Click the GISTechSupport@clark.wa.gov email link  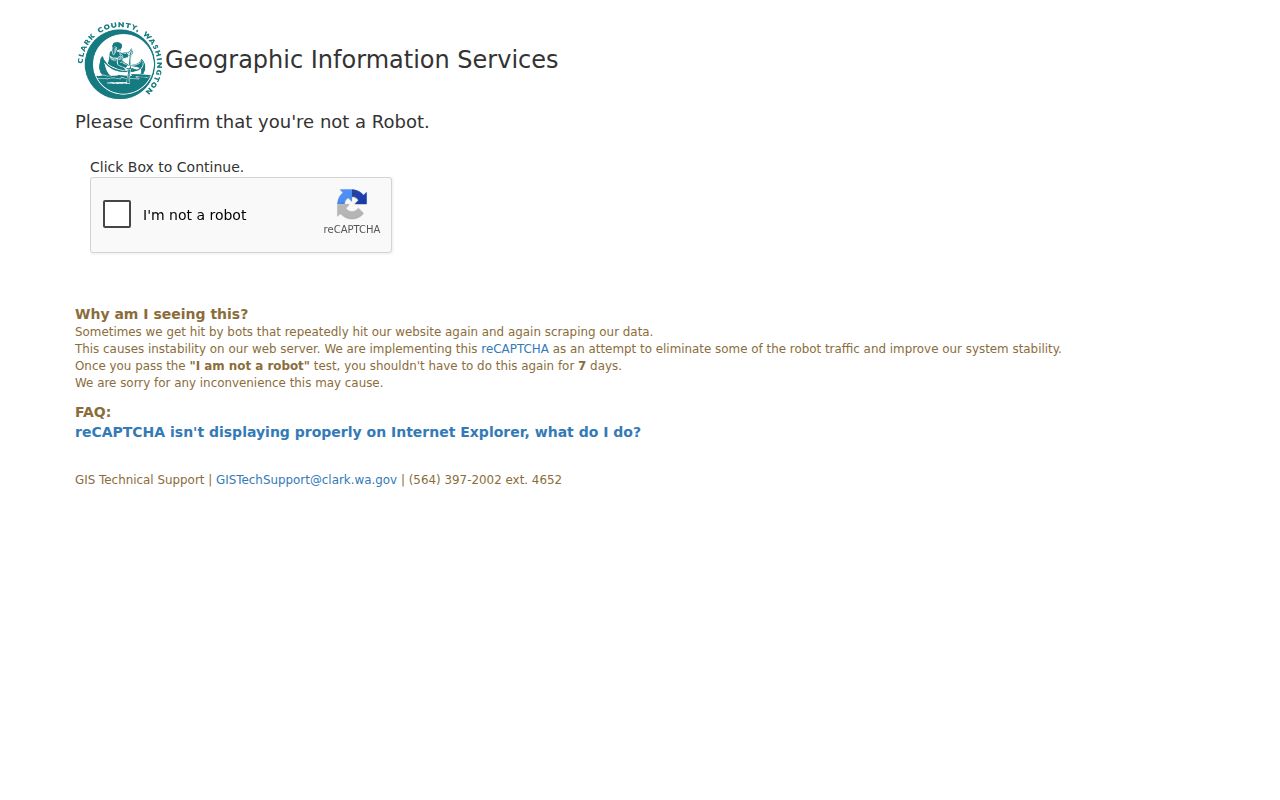306,480
